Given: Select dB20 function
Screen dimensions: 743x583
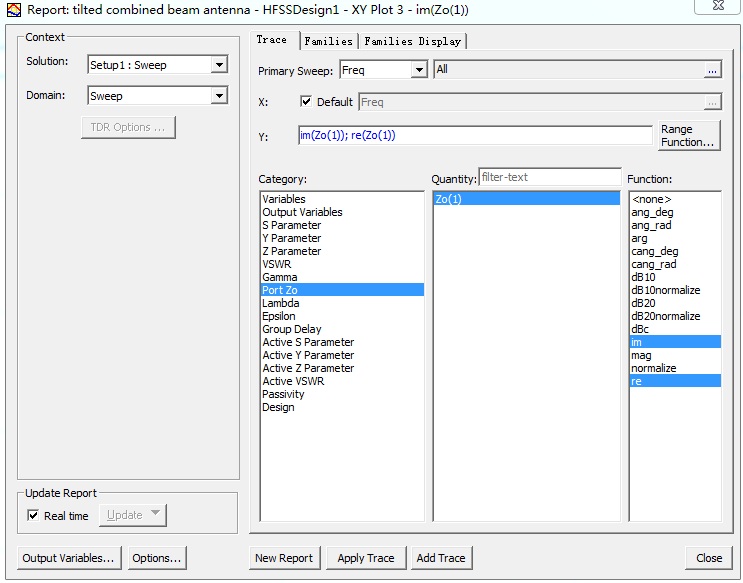Looking at the screenshot, I should point(675,303).
